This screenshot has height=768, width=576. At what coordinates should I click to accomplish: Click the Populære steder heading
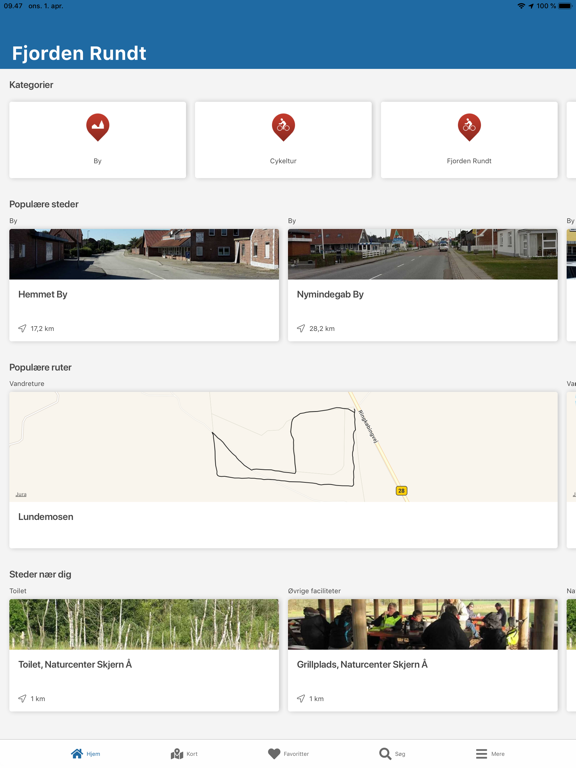click(44, 204)
